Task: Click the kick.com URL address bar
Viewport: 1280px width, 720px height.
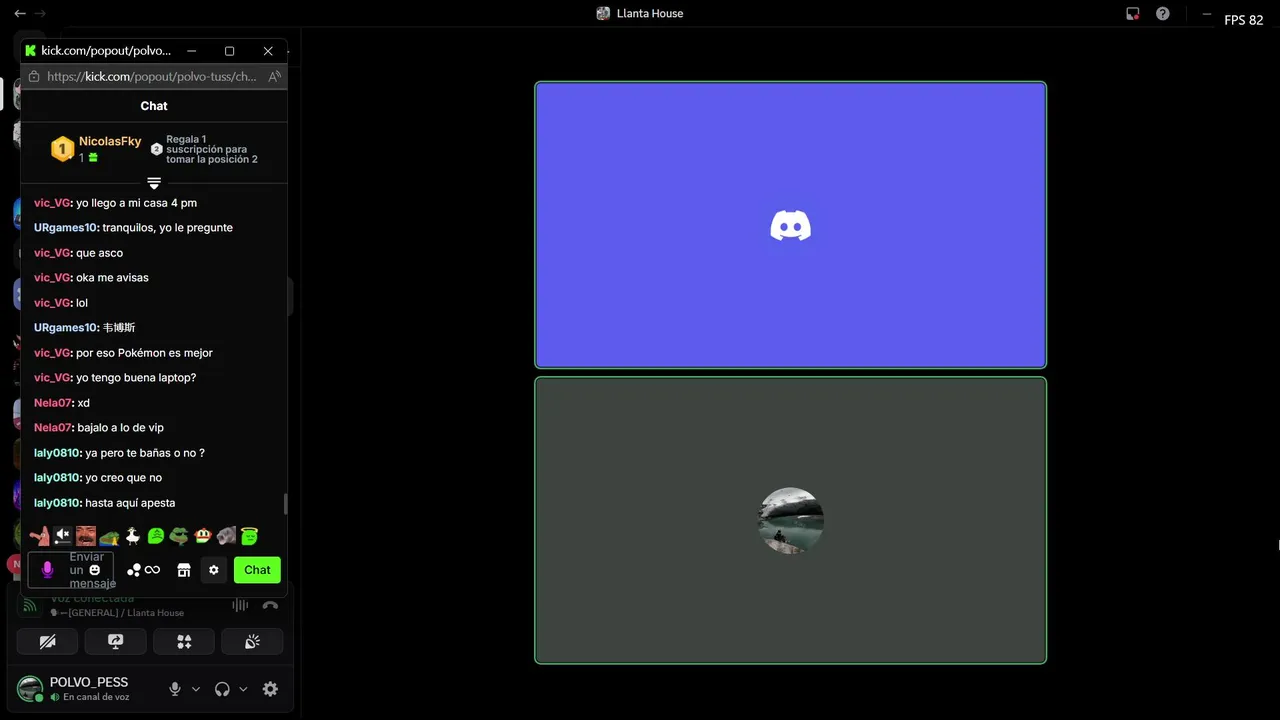Action: [152, 76]
